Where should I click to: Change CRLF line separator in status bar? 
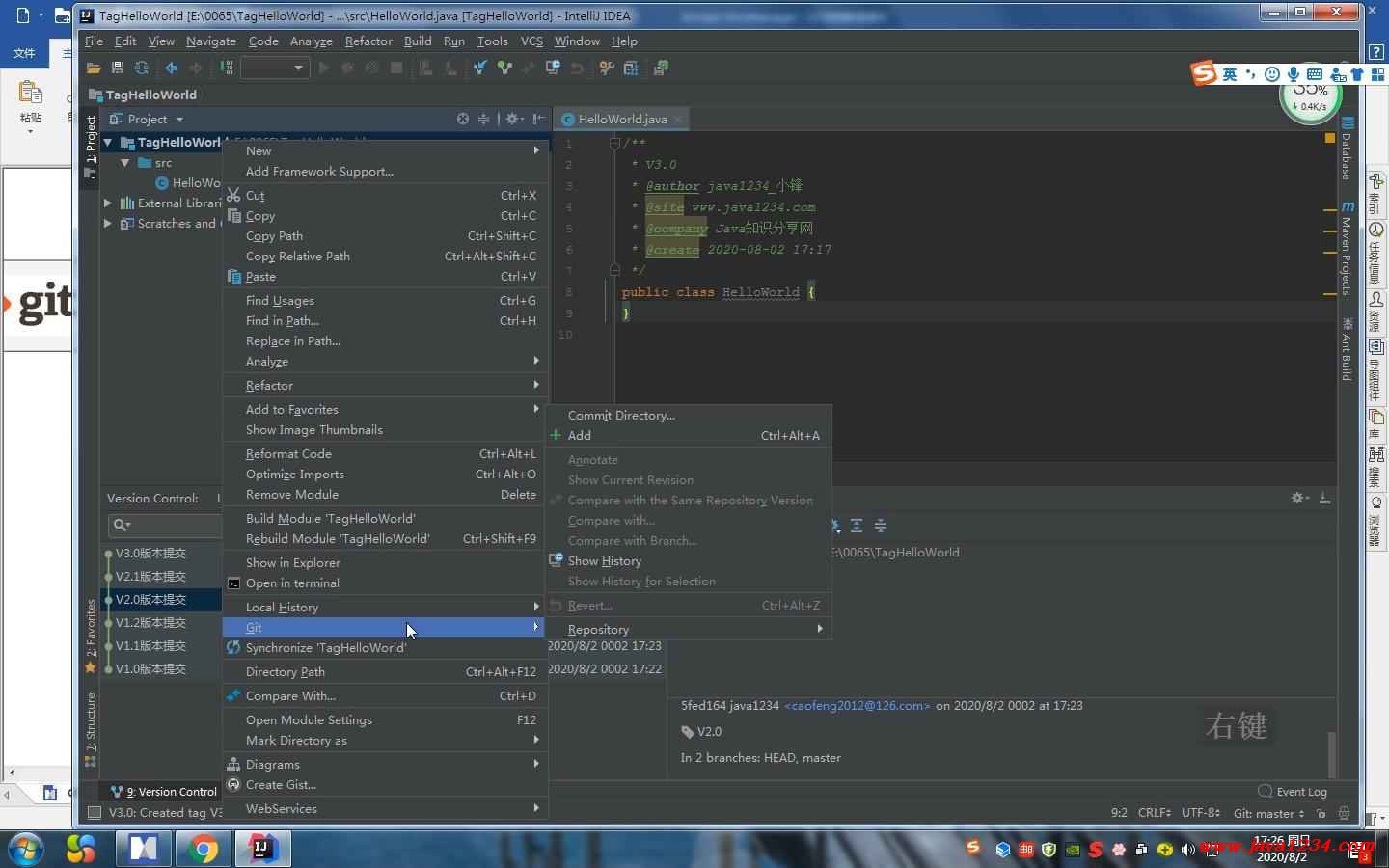[1155, 813]
